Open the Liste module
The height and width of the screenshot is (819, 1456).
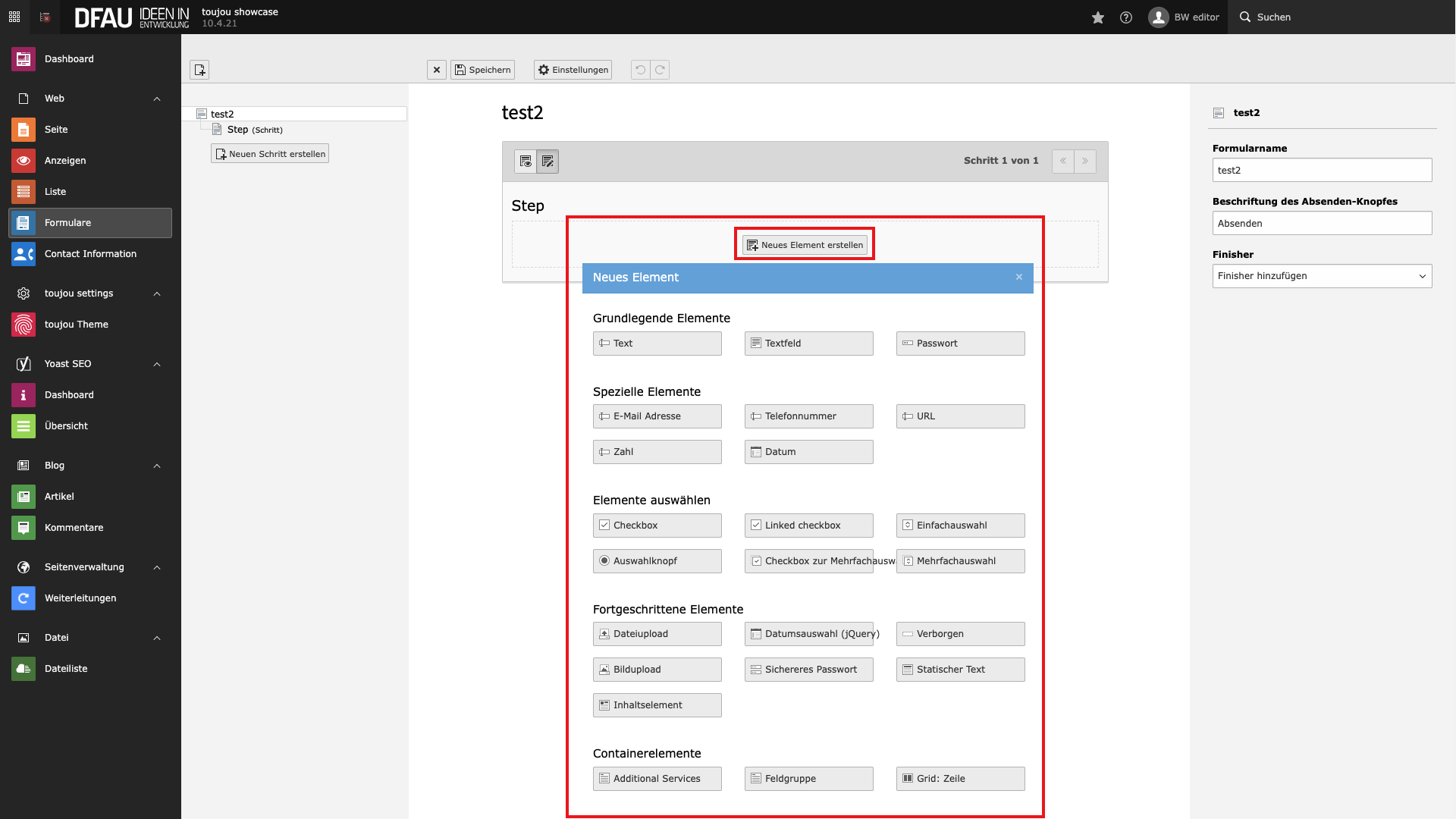click(90, 192)
